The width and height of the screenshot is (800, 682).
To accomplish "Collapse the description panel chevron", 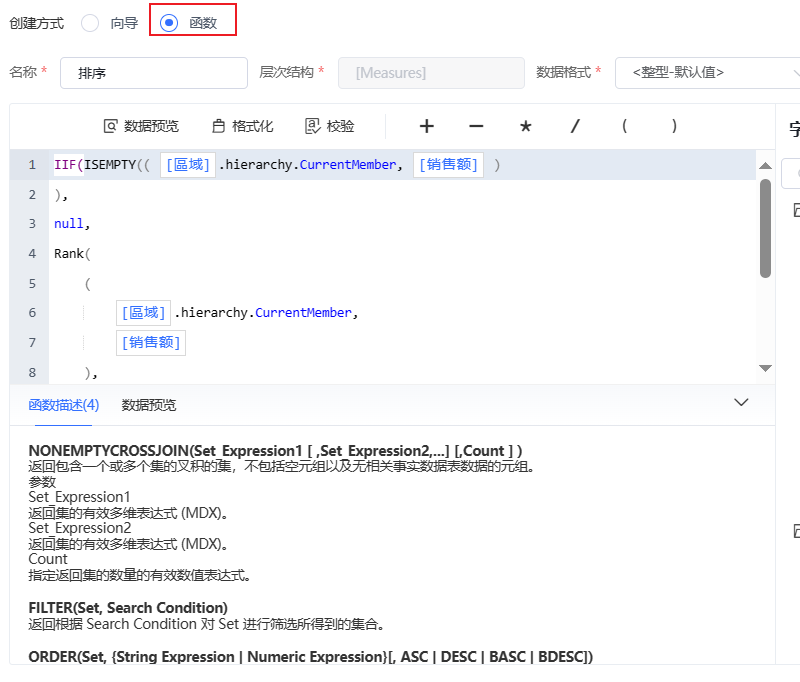I will pyautogui.click(x=741, y=402).
